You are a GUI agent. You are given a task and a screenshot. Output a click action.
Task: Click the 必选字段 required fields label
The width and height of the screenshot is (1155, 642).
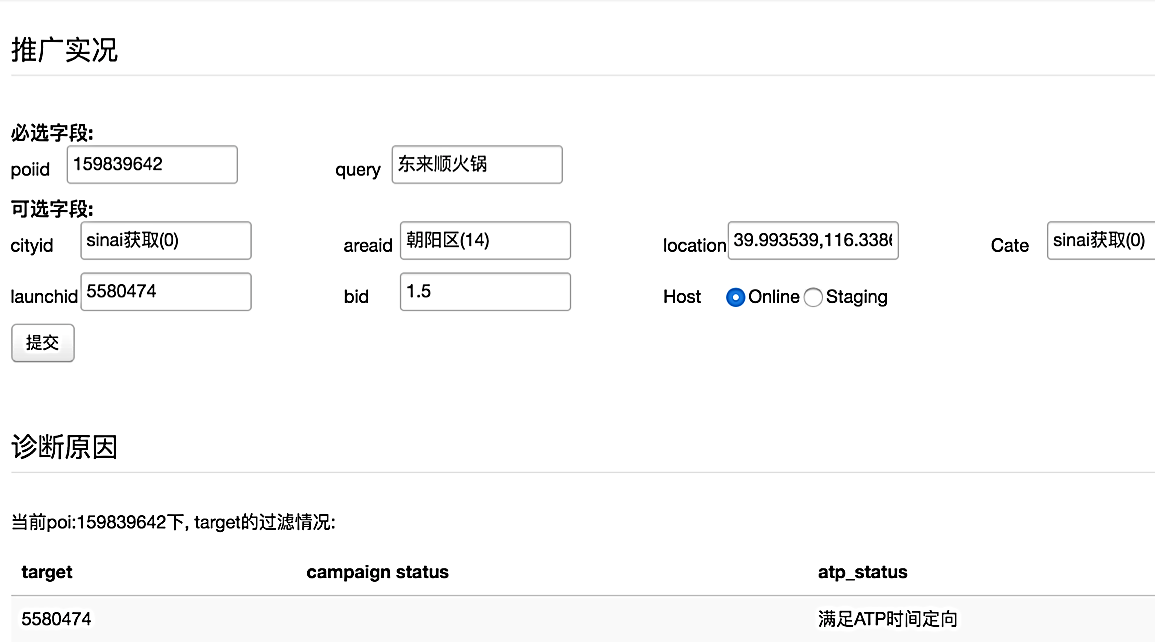59,133
